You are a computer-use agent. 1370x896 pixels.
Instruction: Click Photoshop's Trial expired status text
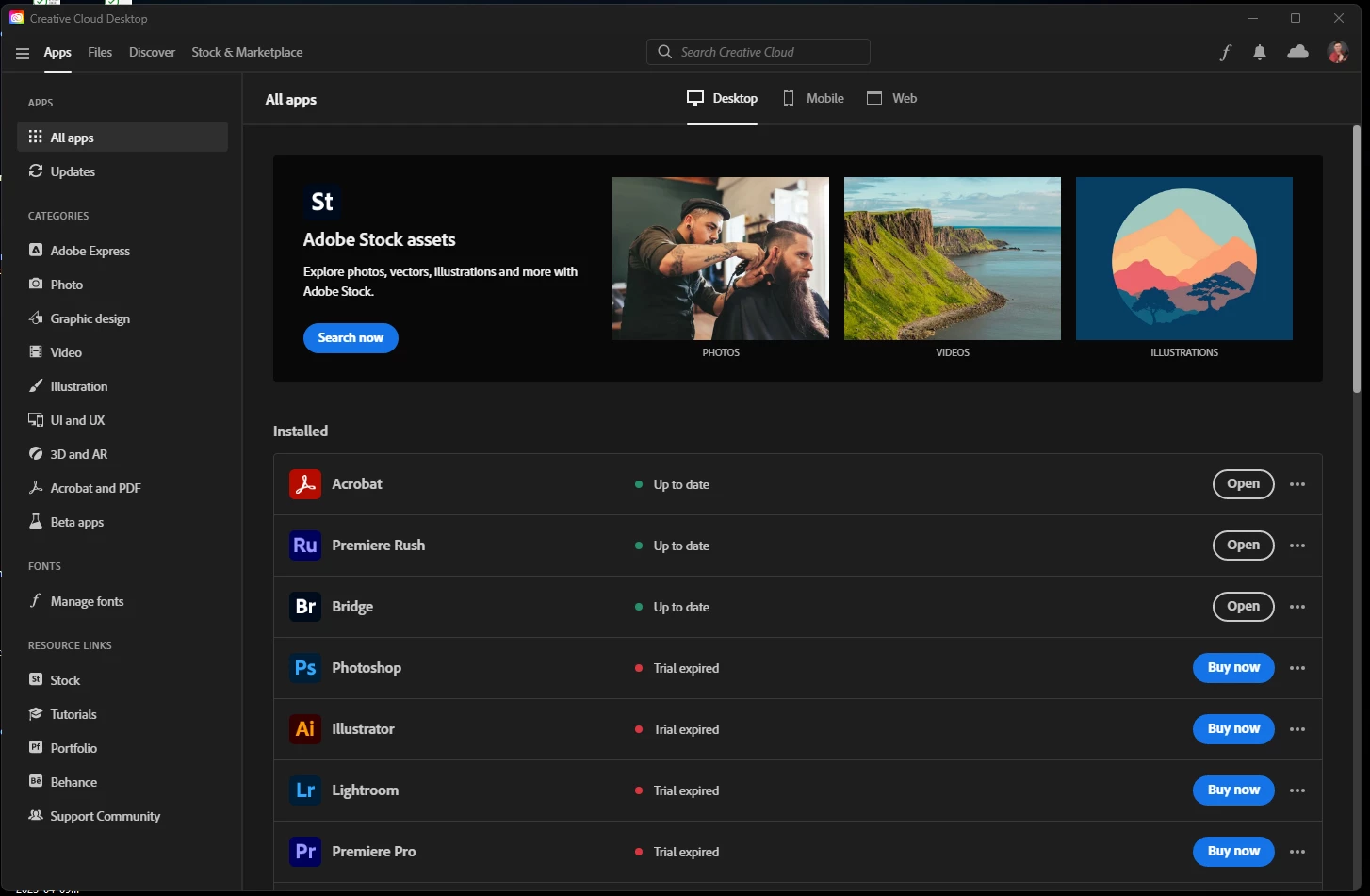[686, 668]
